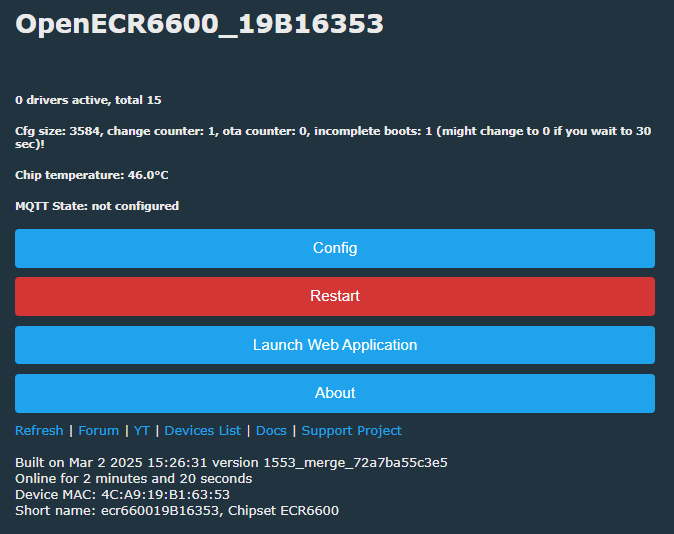The height and width of the screenshot is (534, 674).
Task: Click the OpenECR6600_19B16353 heading
Action: (x=199, y=24)
